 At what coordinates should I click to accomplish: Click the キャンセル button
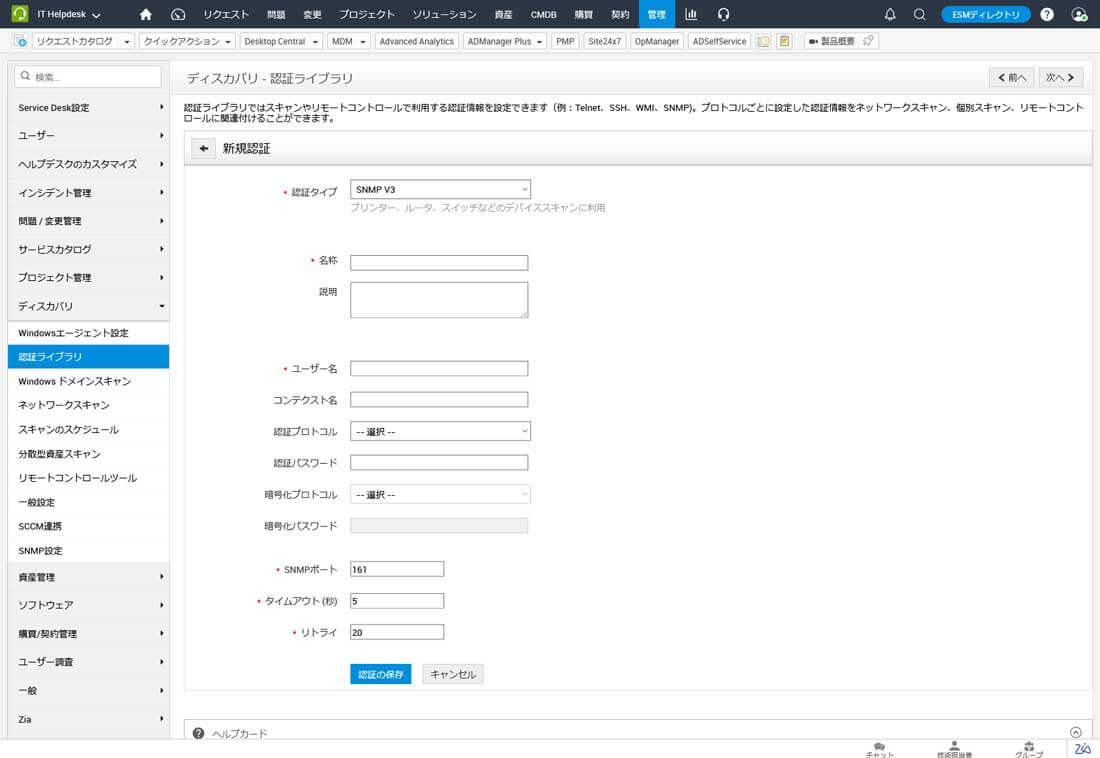pyautogui.click(x=452, y=674)
